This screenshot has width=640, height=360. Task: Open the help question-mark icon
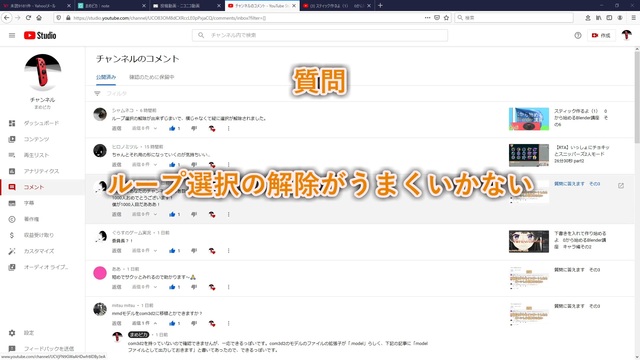click(578, 36)
